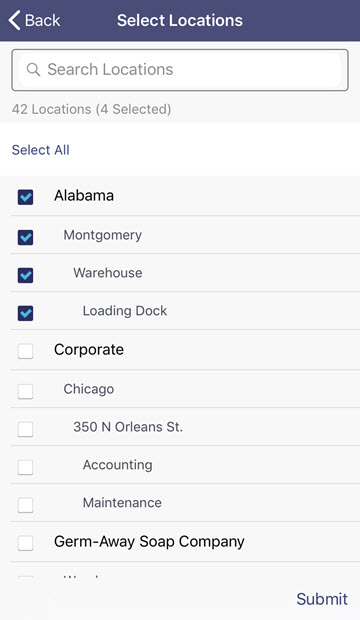Check the Corporate checkbox
Image resolution: width=360 pixels, height=620 pixels.
pos(25,351)
